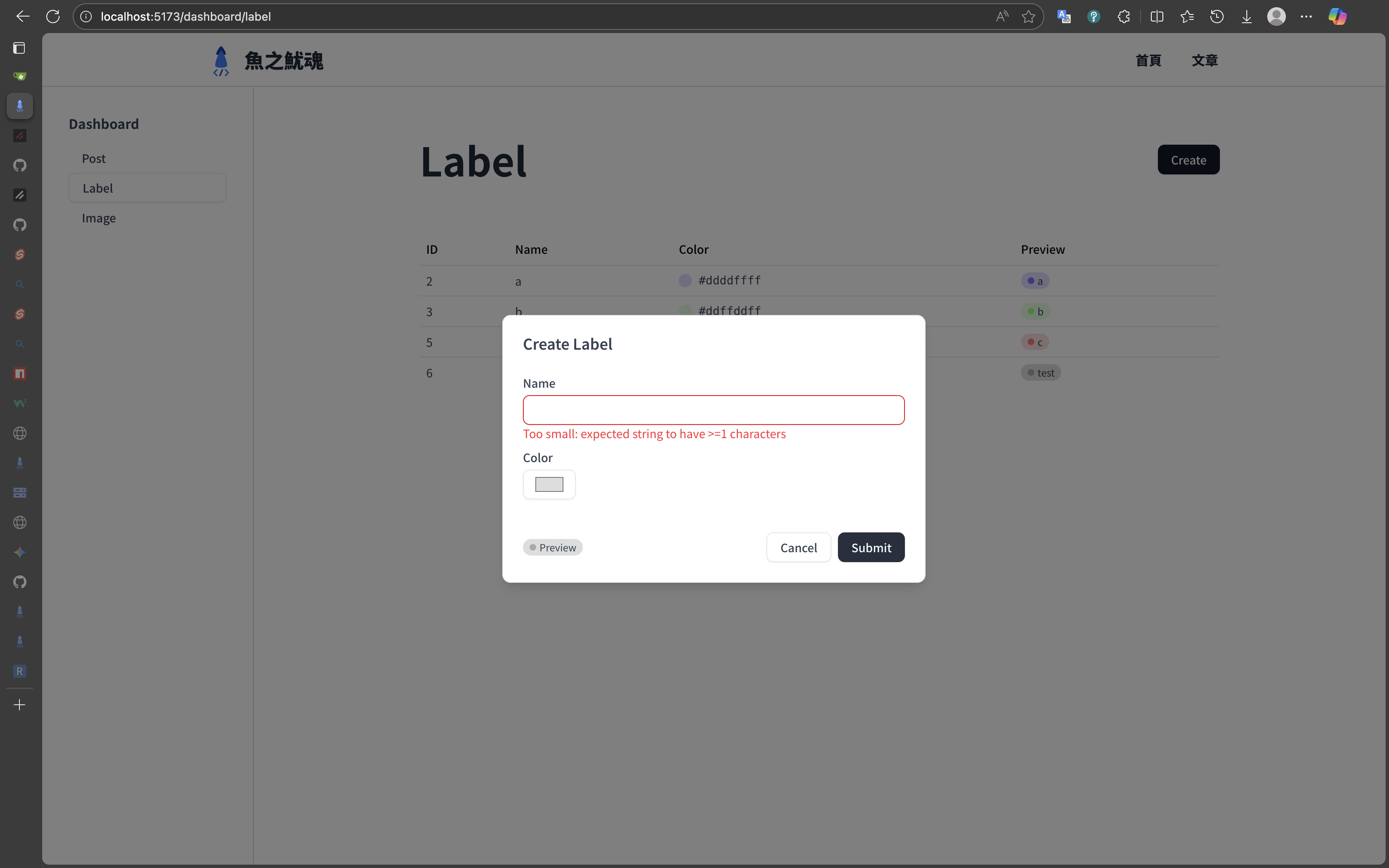
Task: Open browser extensions puzzle icon
Action: (1124, 17)
